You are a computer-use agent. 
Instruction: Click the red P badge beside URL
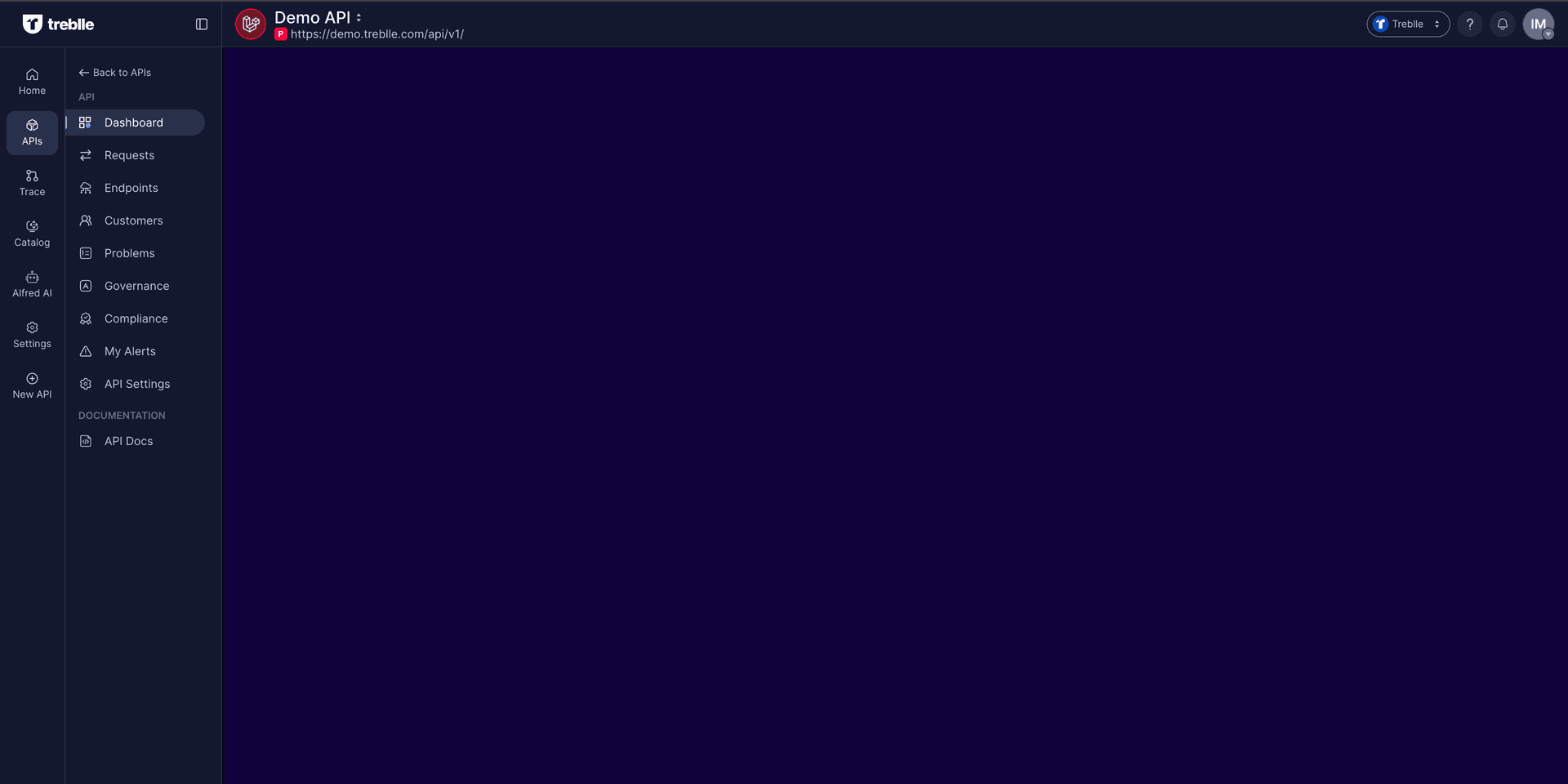click(281, 34)
